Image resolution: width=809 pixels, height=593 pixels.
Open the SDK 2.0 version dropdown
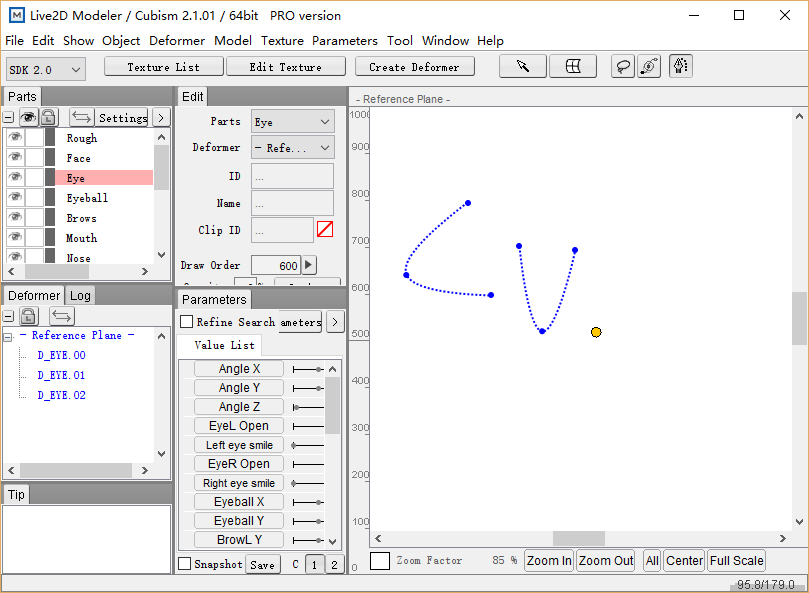click(45, 69)
